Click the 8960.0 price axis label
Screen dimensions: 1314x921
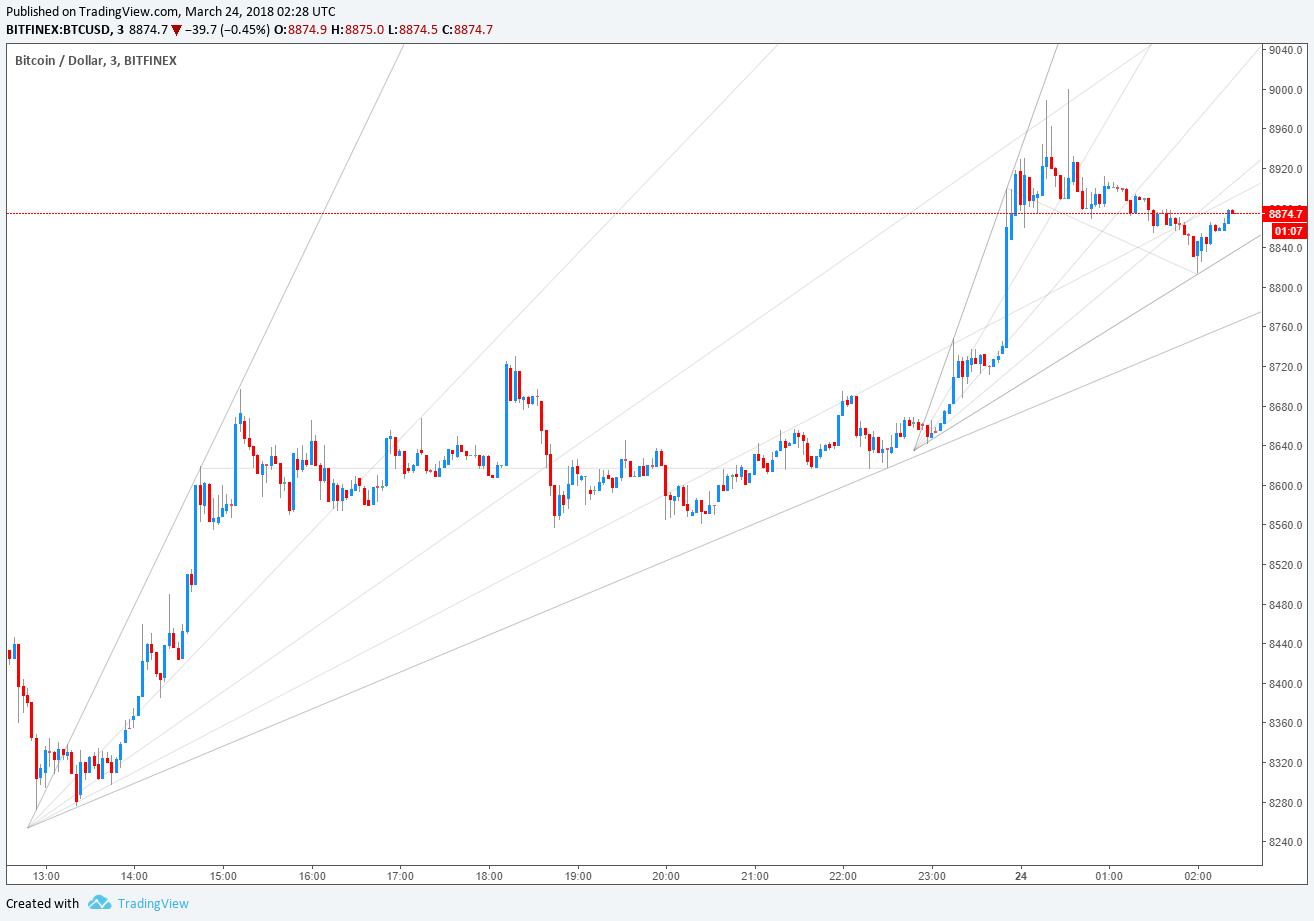coord(1285,130)
